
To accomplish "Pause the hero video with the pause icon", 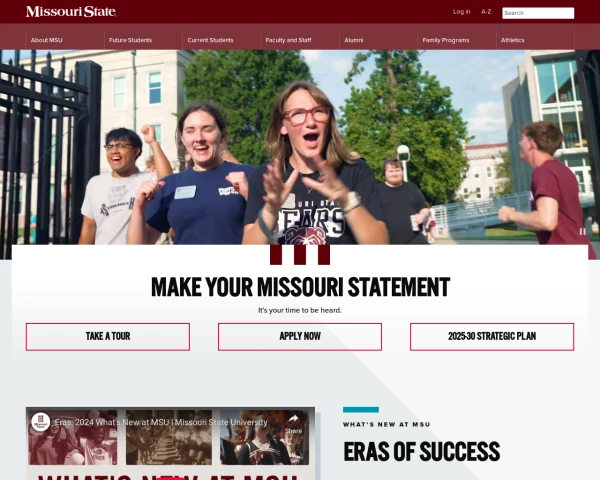I will (582, 231).
